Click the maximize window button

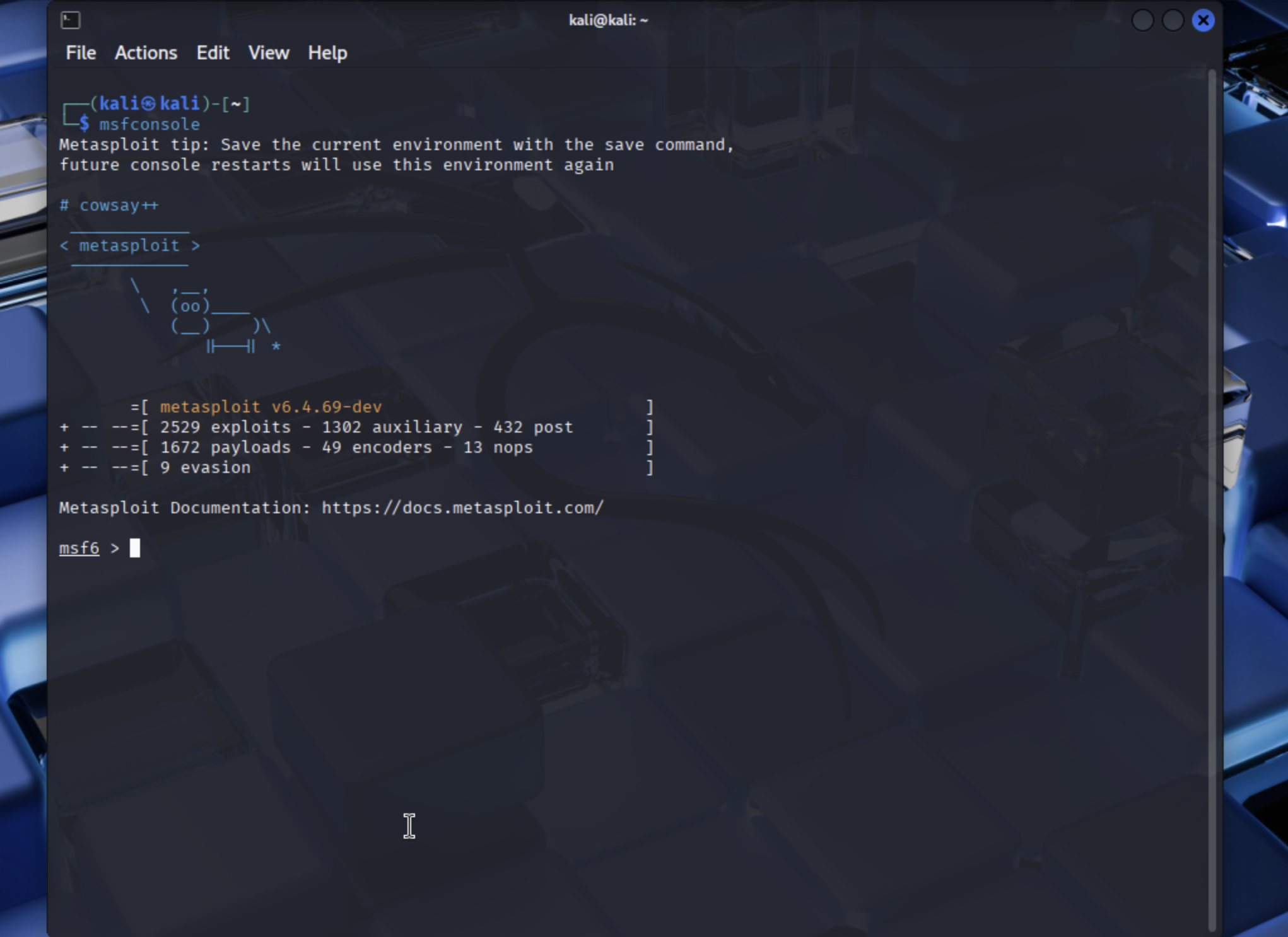point(1173,20)
